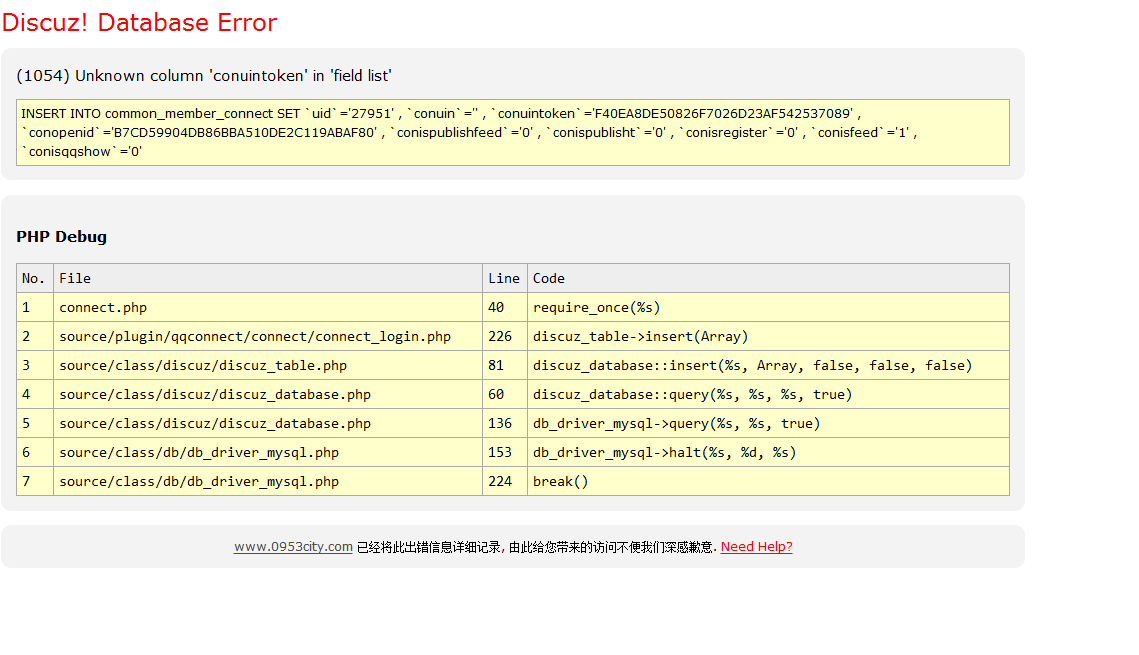
Task: Click row number 3 in the No. column
Action: pos(35,365)
